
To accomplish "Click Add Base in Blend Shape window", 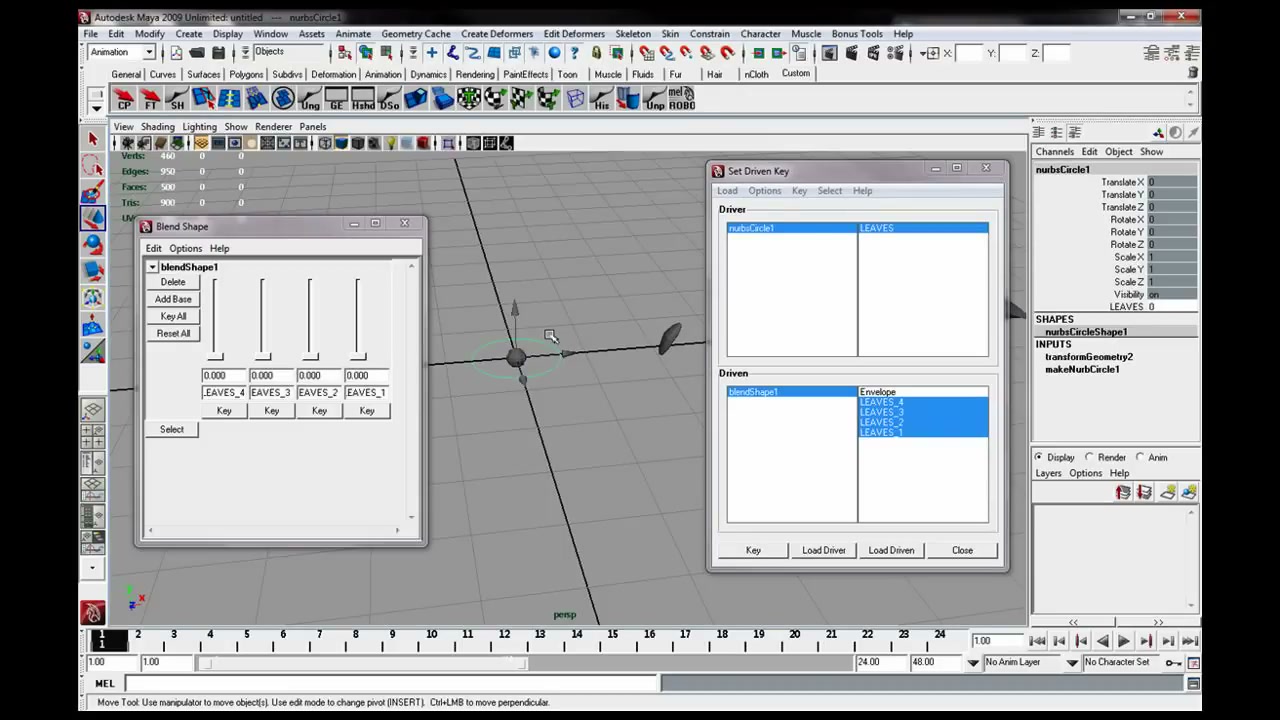I will pos(173,299).
